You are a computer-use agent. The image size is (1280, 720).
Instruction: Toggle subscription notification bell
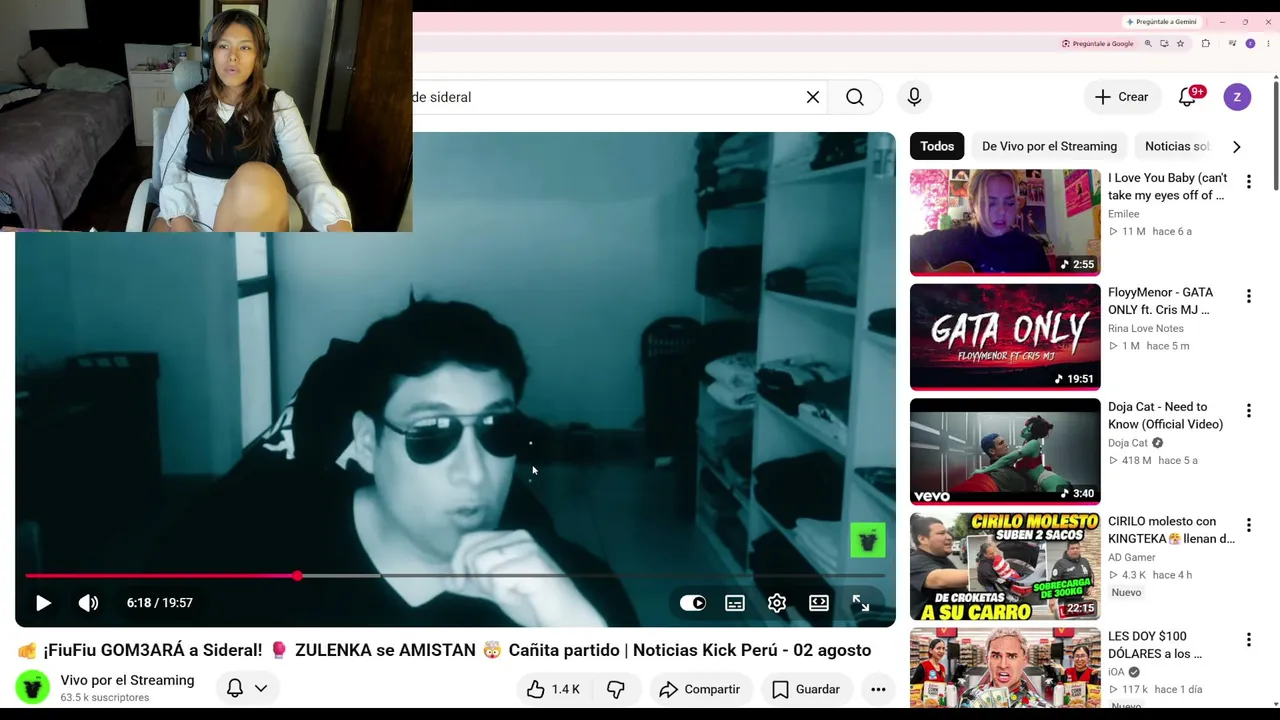pos(246,688)
